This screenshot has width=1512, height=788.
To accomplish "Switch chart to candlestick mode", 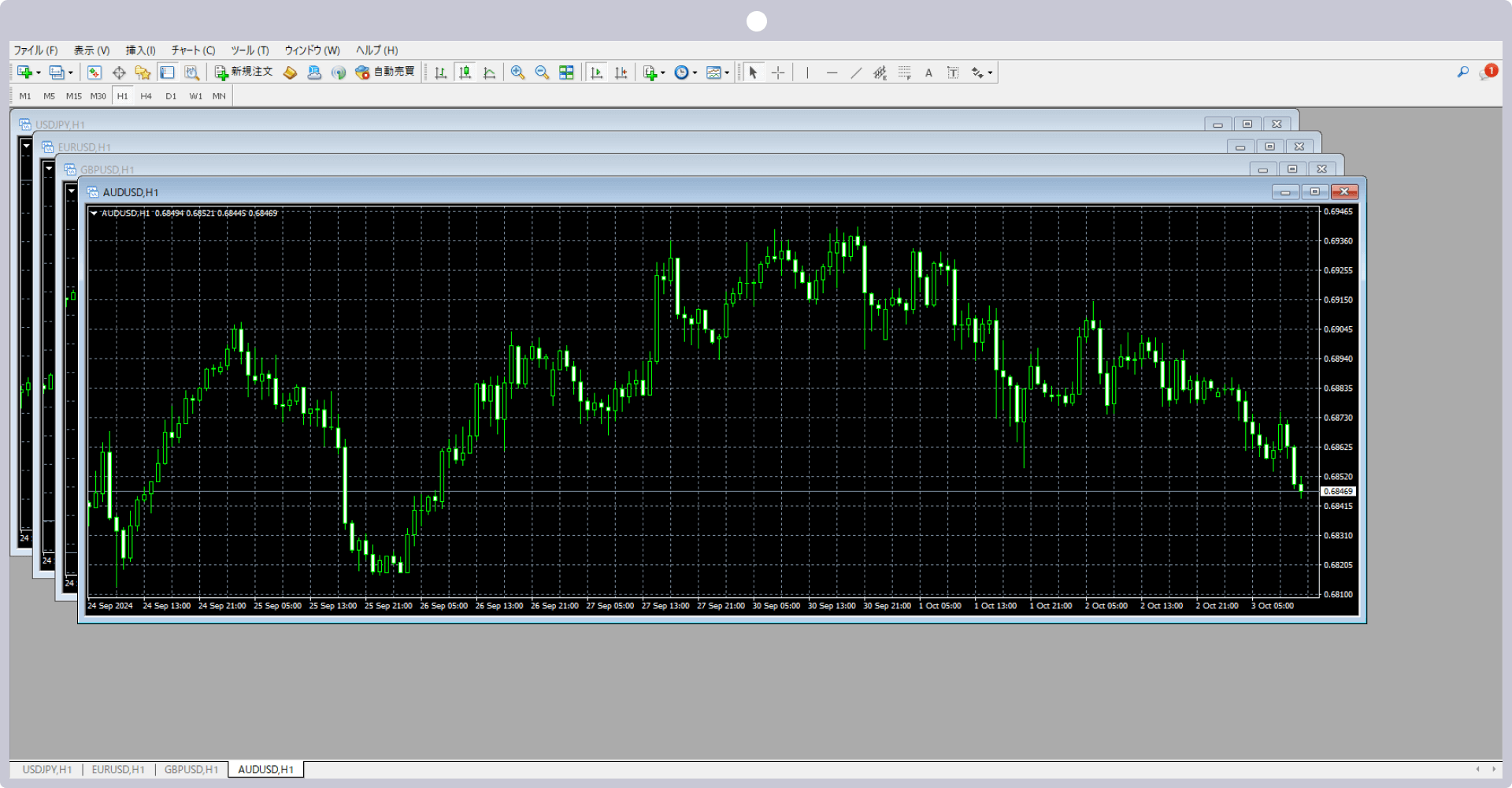I will click(465, 72).
